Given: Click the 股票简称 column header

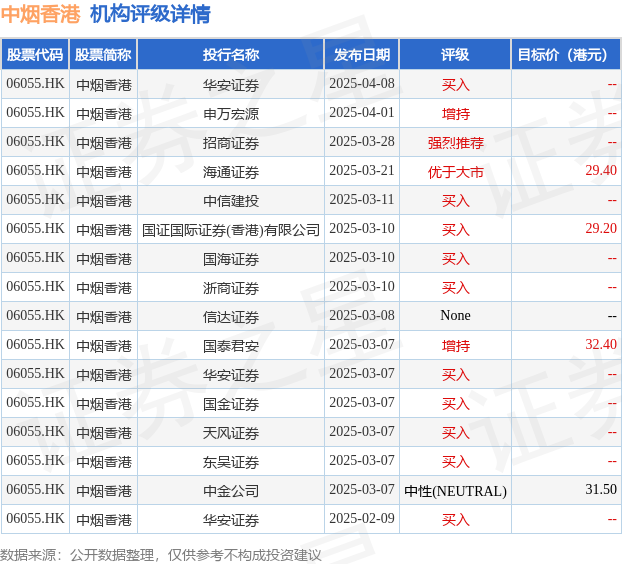Looking at the screenshot, I should [103, 55].
